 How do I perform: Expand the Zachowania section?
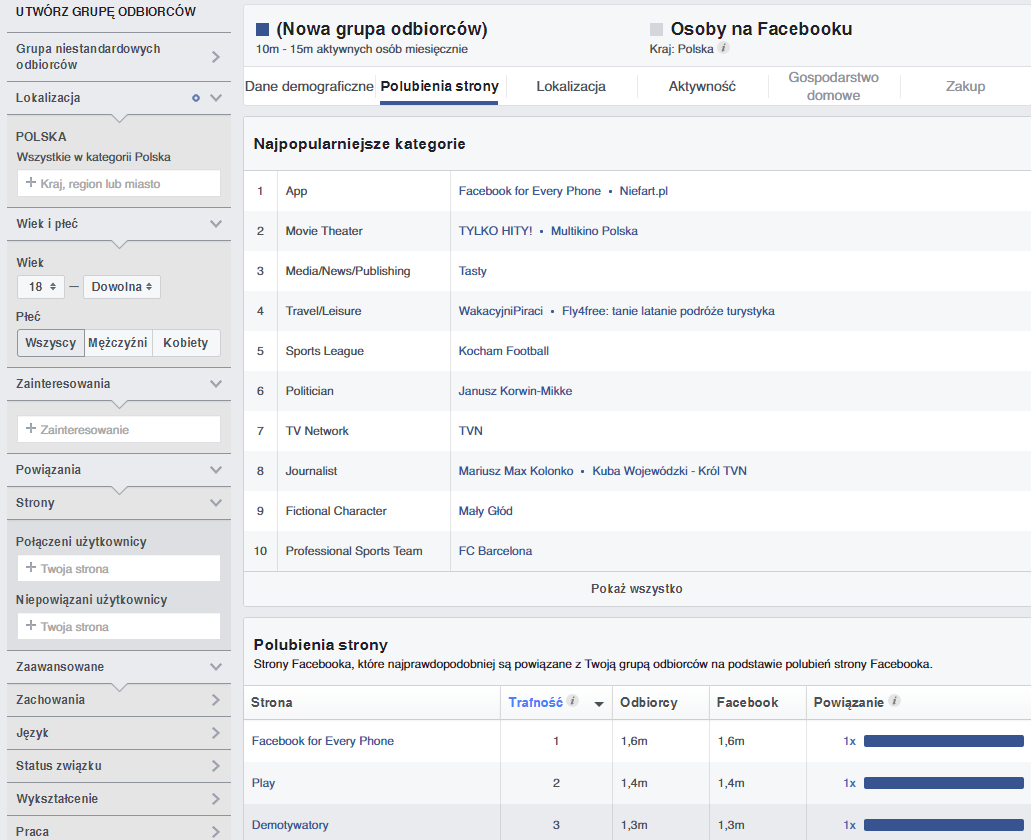(x=118, y=700)
